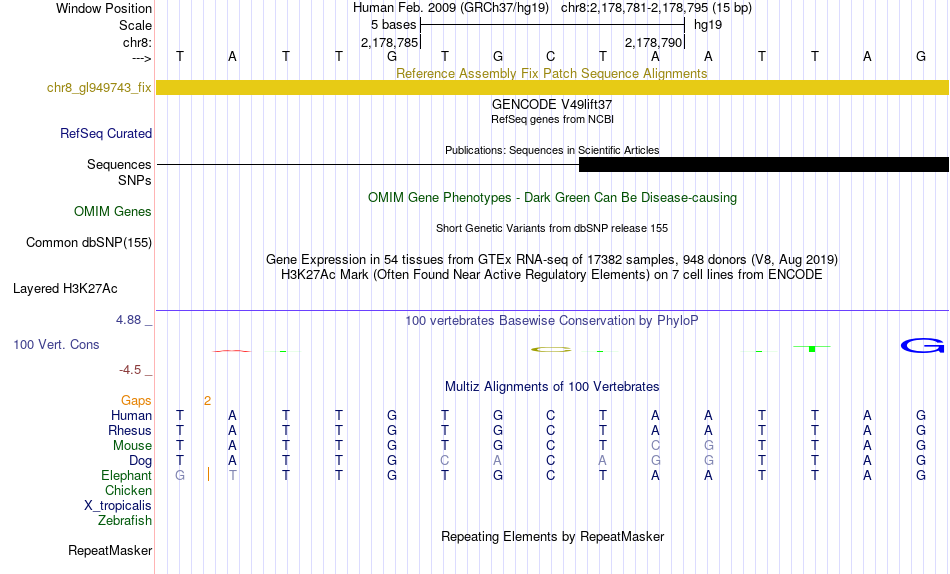Click the 2,178,790 ruler coordinate
Screen dimensions: 950x574
point(654,42)
